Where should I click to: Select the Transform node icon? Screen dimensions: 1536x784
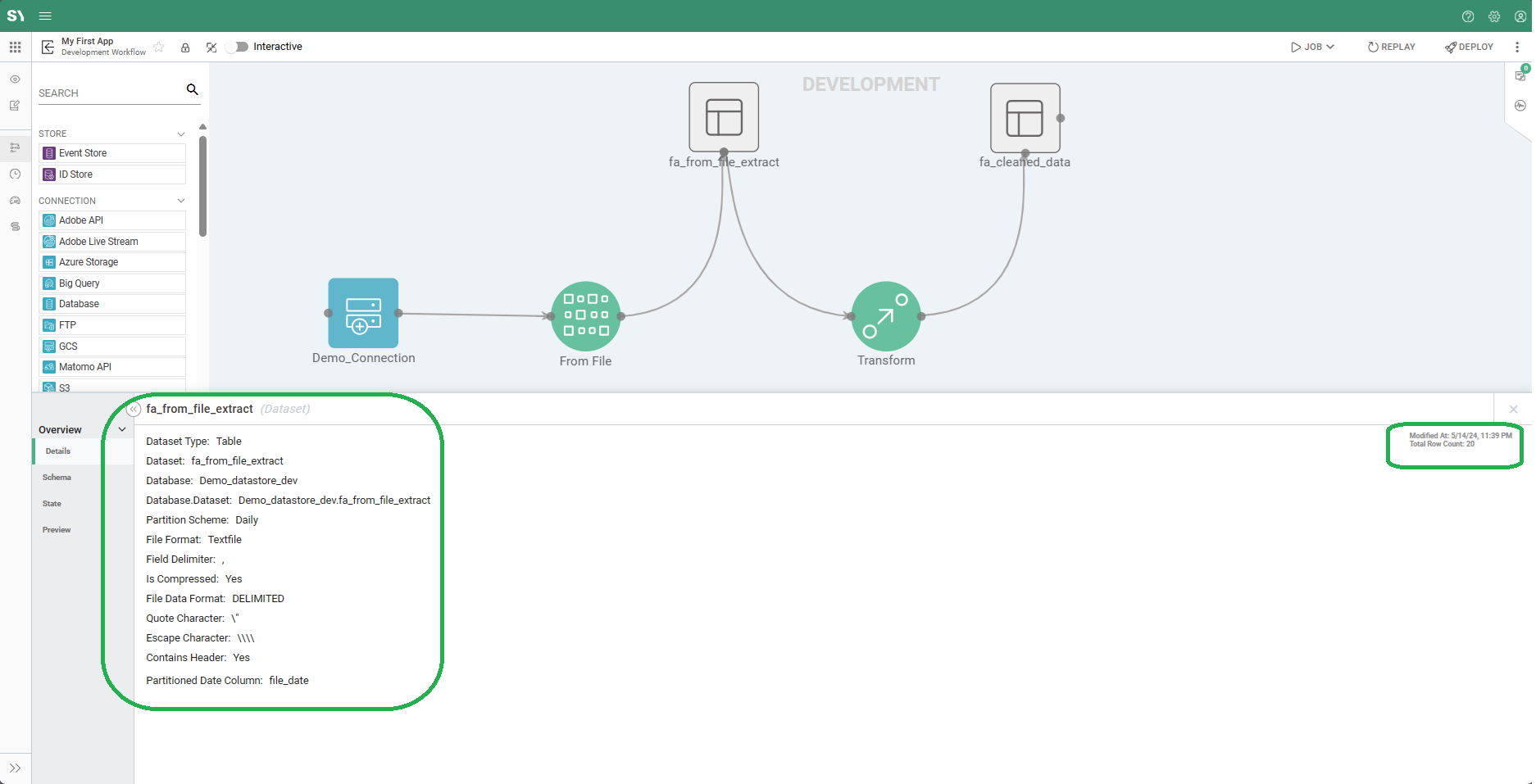(x=886, y=316)
